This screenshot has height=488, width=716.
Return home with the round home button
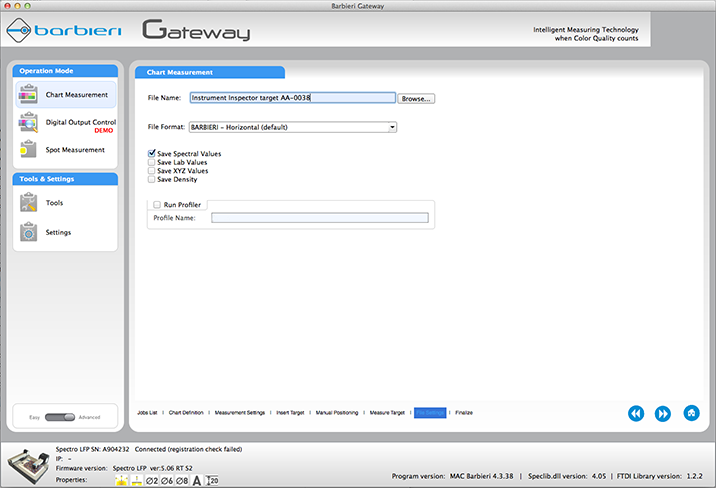coord(691,413)
